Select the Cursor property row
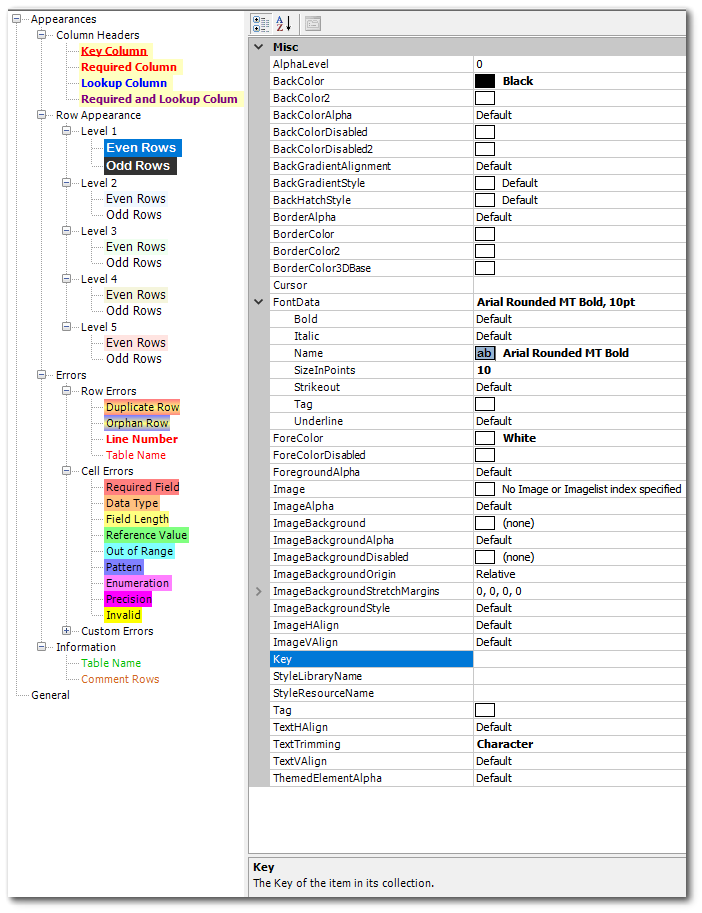The image size is (702, 913). [x=478, y=285]
